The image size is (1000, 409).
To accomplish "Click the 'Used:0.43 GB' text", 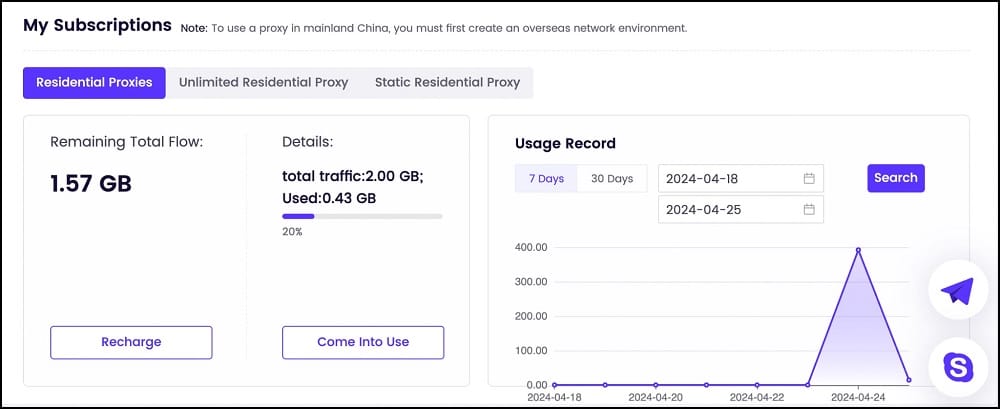I will click(329, 198).
